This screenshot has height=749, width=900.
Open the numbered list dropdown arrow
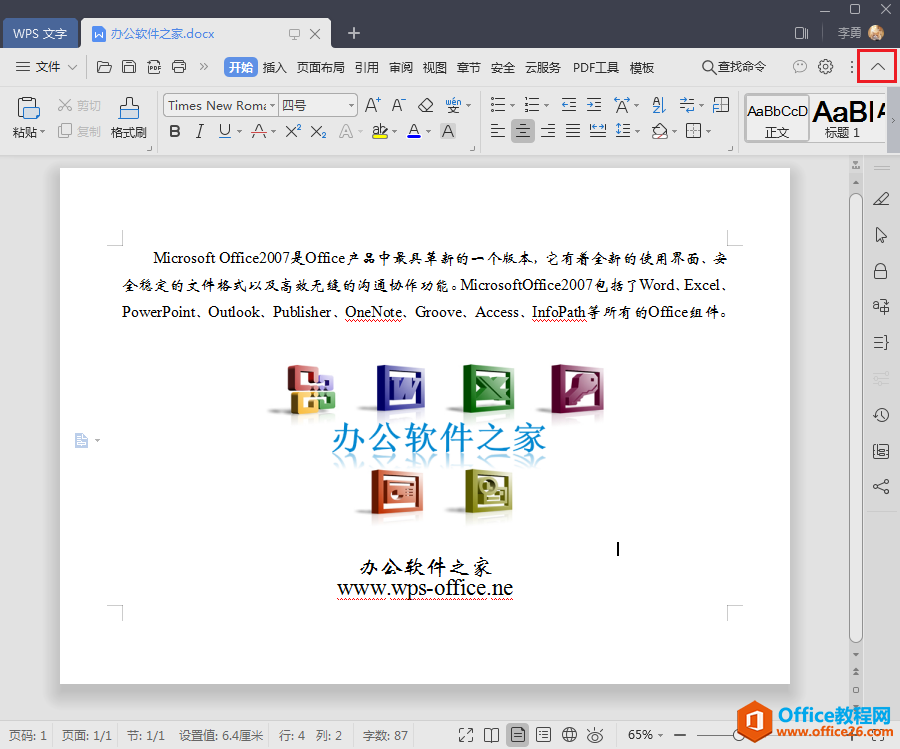pyautogui.click(x=546, y=106)
